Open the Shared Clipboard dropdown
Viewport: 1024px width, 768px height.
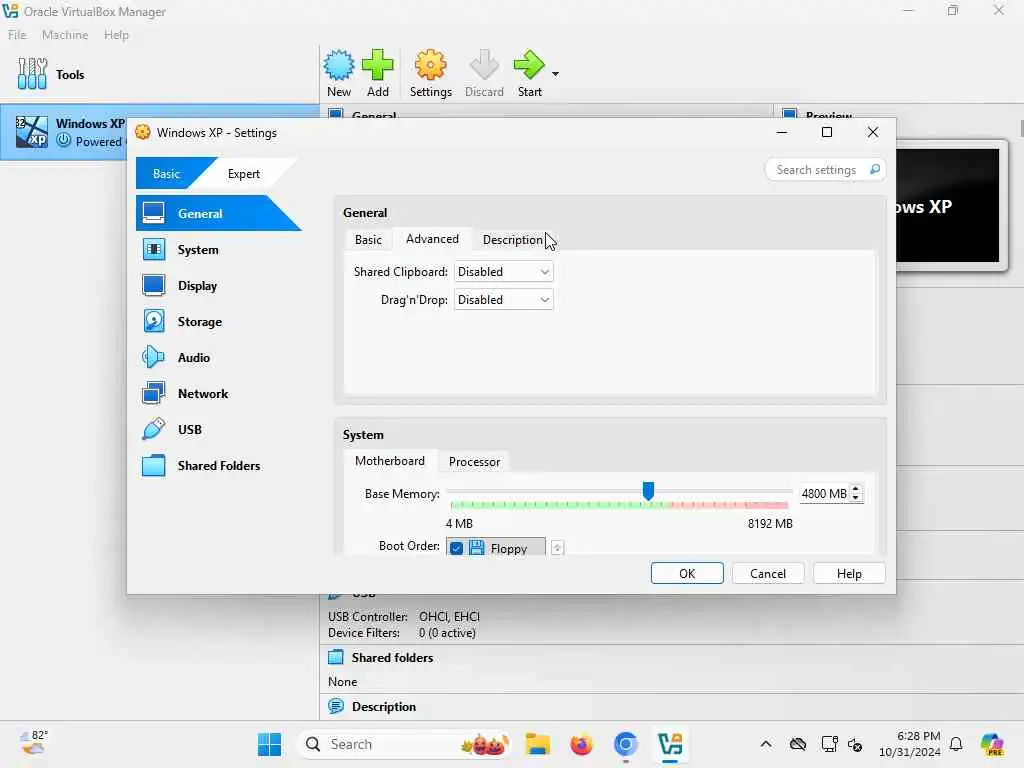(x=504, y=272)
